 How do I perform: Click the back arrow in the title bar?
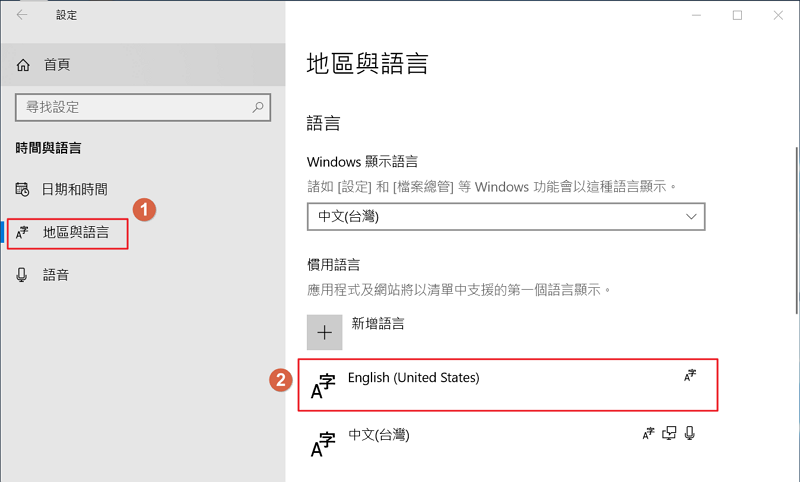(x=22, y=15)
